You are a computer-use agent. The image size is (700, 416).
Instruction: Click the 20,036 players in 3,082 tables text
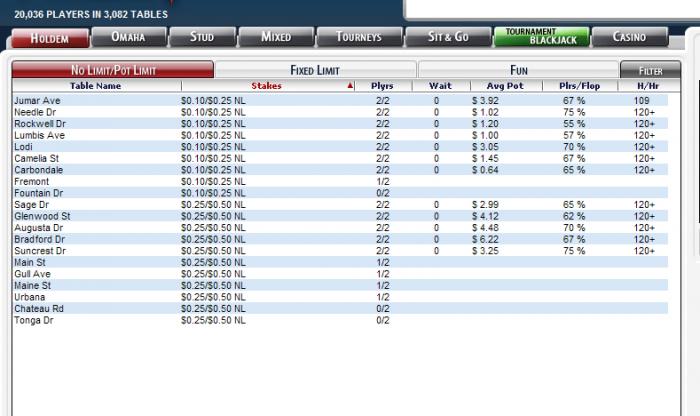click(x=91, y=14)
